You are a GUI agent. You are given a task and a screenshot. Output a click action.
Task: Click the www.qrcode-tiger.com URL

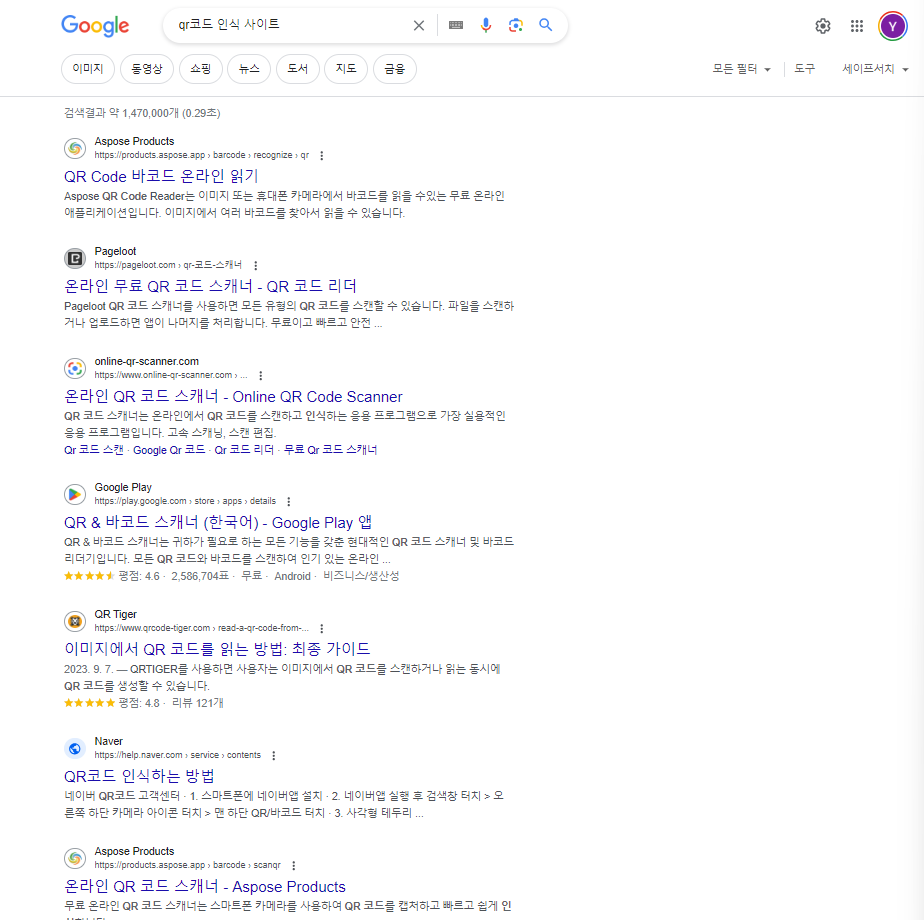[x=202, y=628]
